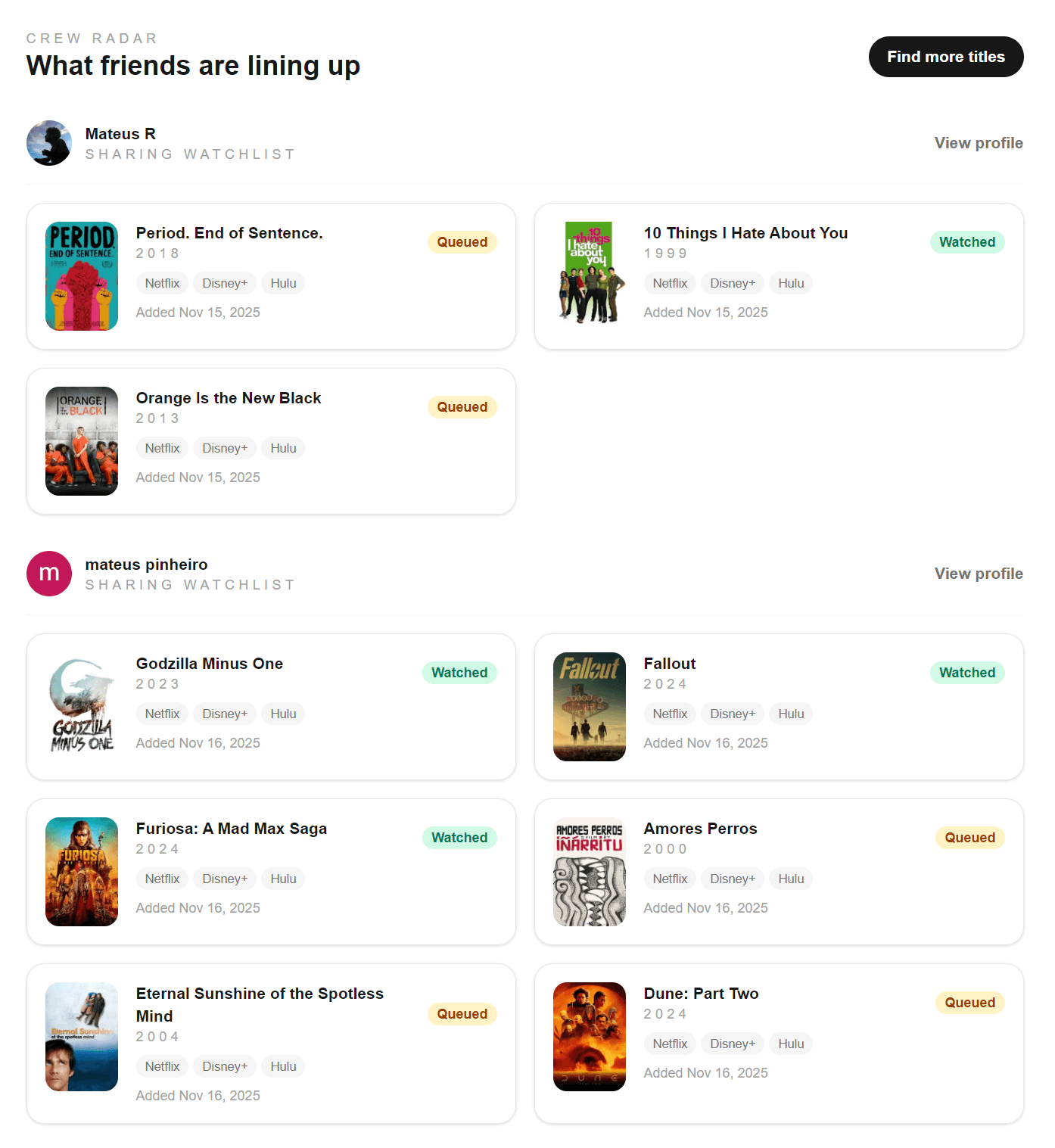Click the Find more titles button
The width and height of the screenshot is (1055, 1148).
click(x=945, y=57)
